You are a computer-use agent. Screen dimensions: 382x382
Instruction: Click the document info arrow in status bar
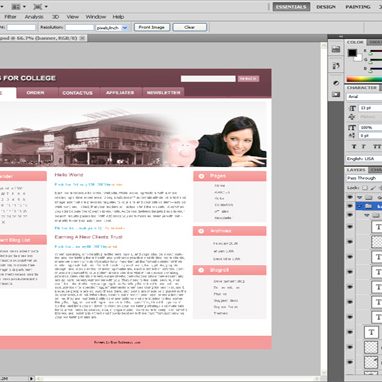click(31, 378)
